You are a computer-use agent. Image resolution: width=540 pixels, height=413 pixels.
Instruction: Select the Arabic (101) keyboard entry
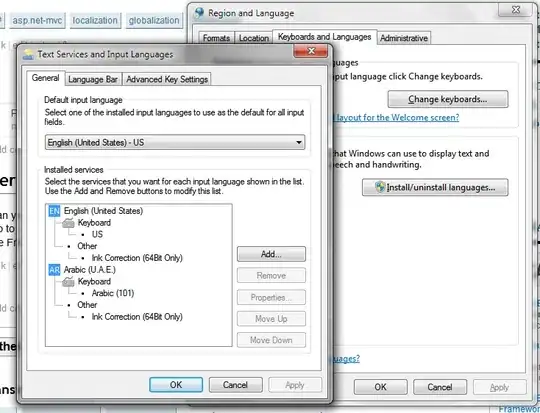[x=113, y=293]
